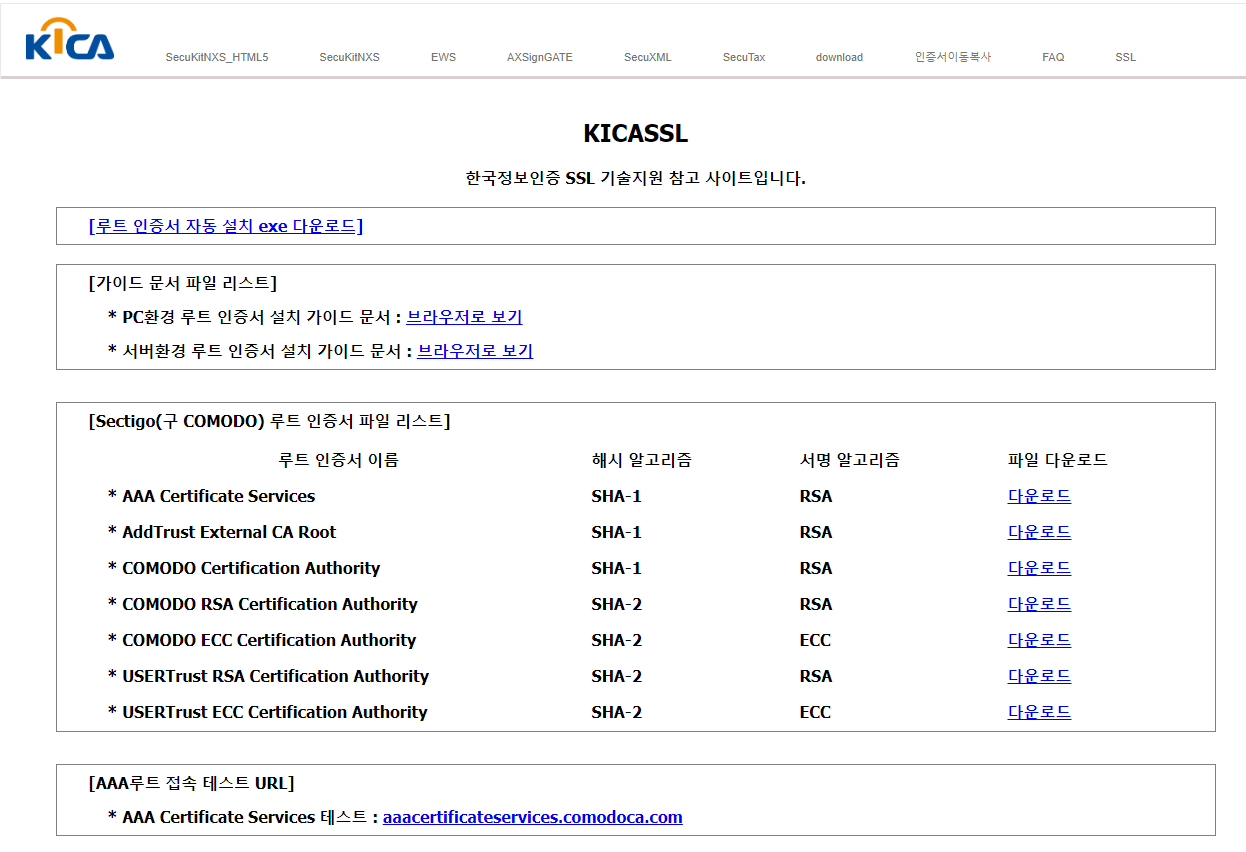Download COMODO RSA Certification Authority certificate
1246x852 pixels.
click(1039, 604)
